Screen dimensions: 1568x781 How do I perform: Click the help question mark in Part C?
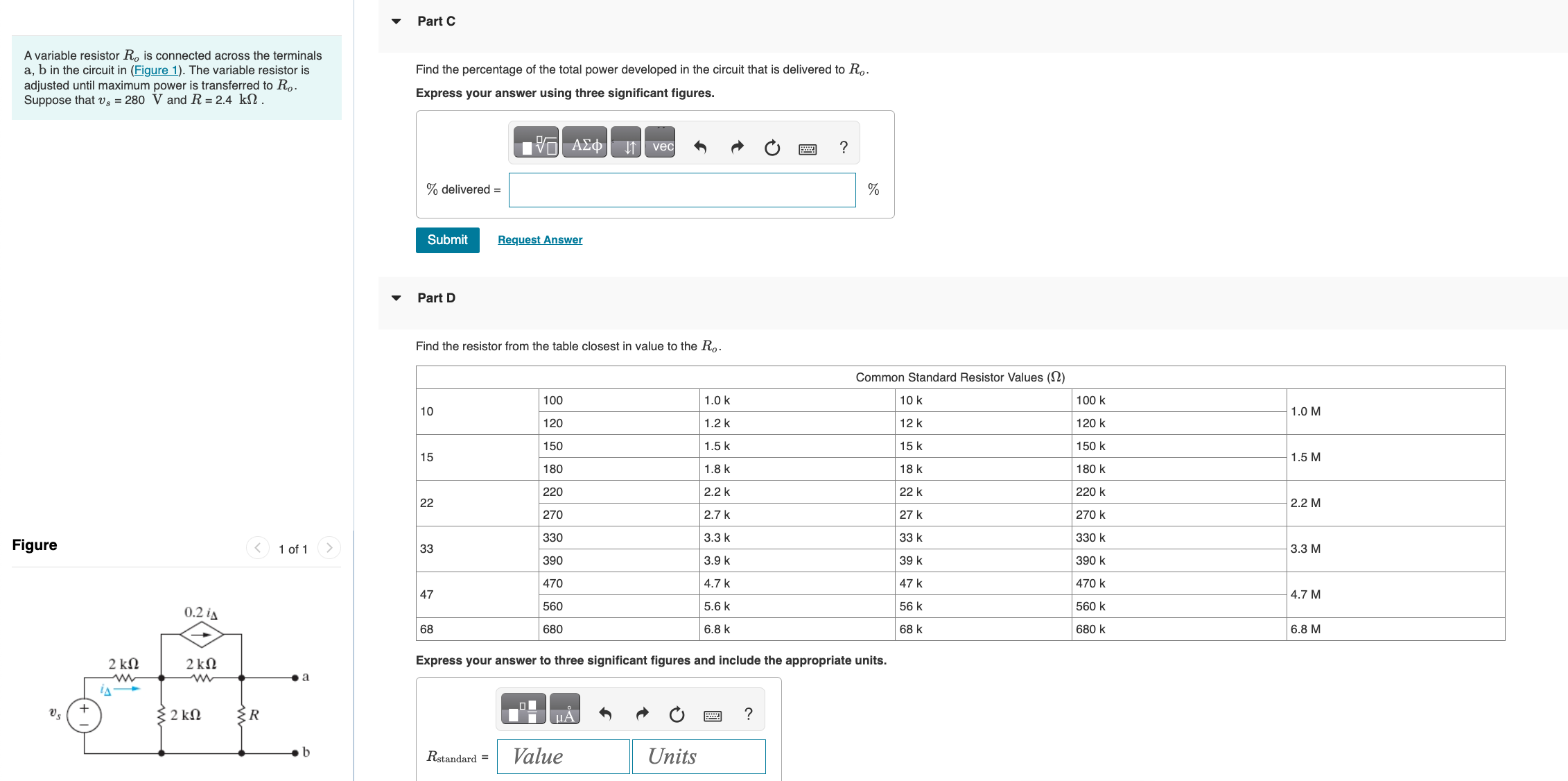(x=844, y=147)
